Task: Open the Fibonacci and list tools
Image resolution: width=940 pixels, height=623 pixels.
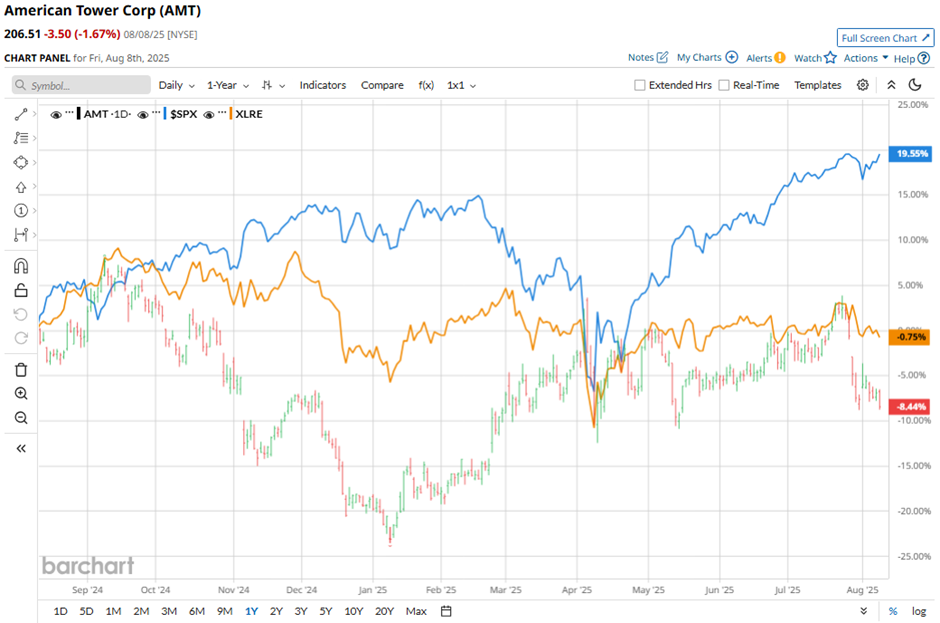Action: [x=21, y=138]
